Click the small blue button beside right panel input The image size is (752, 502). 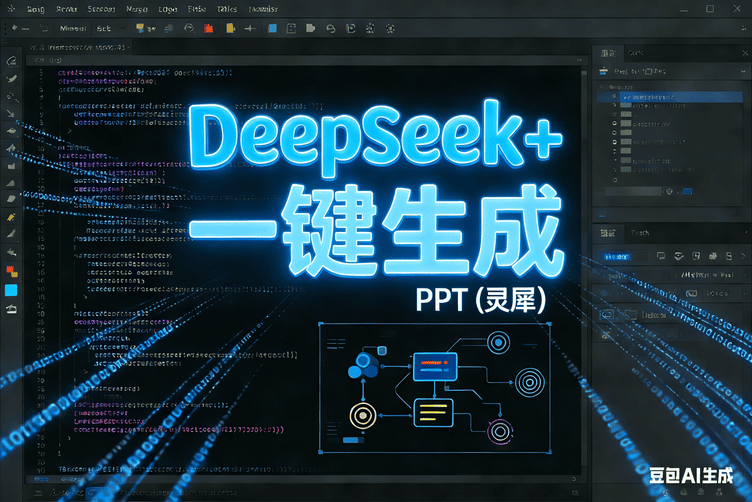687,191
